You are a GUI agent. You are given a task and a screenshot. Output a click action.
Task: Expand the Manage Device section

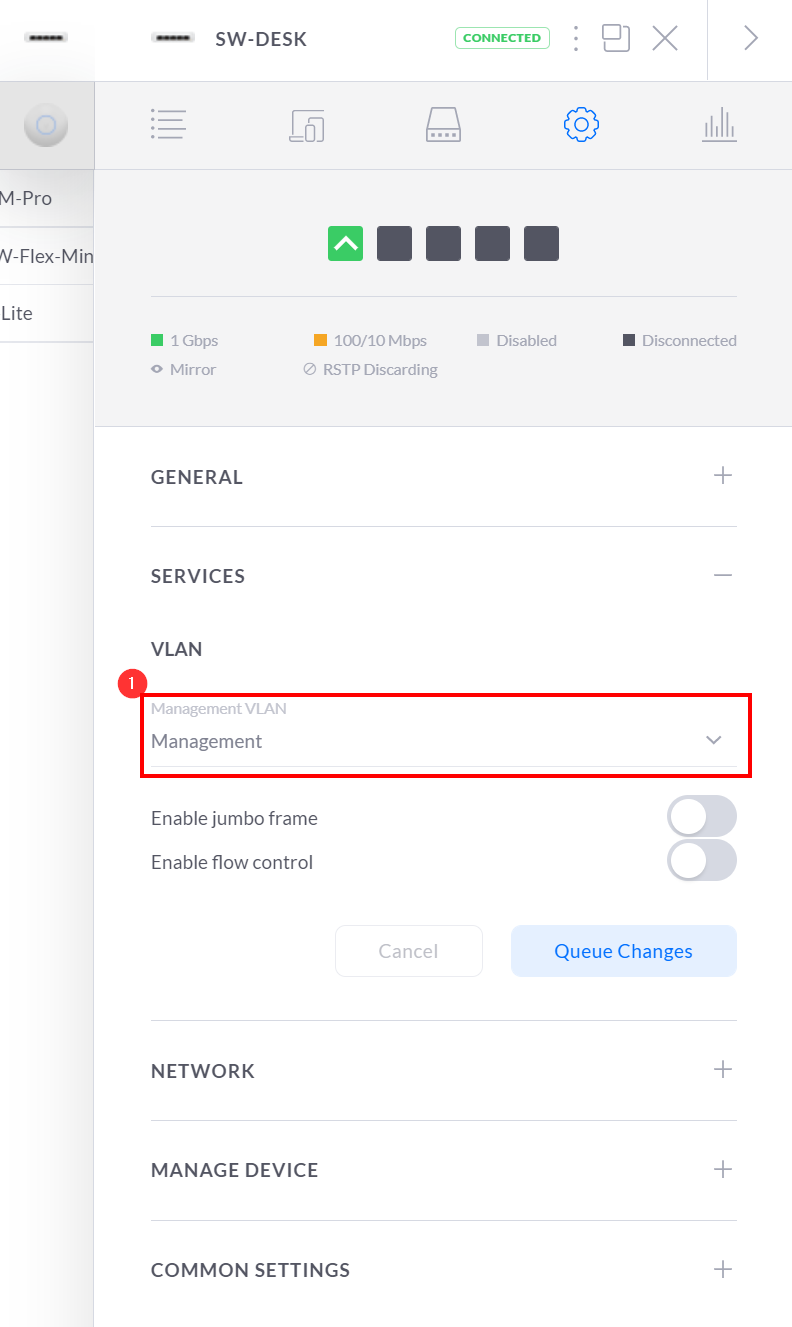[723, 1169]
